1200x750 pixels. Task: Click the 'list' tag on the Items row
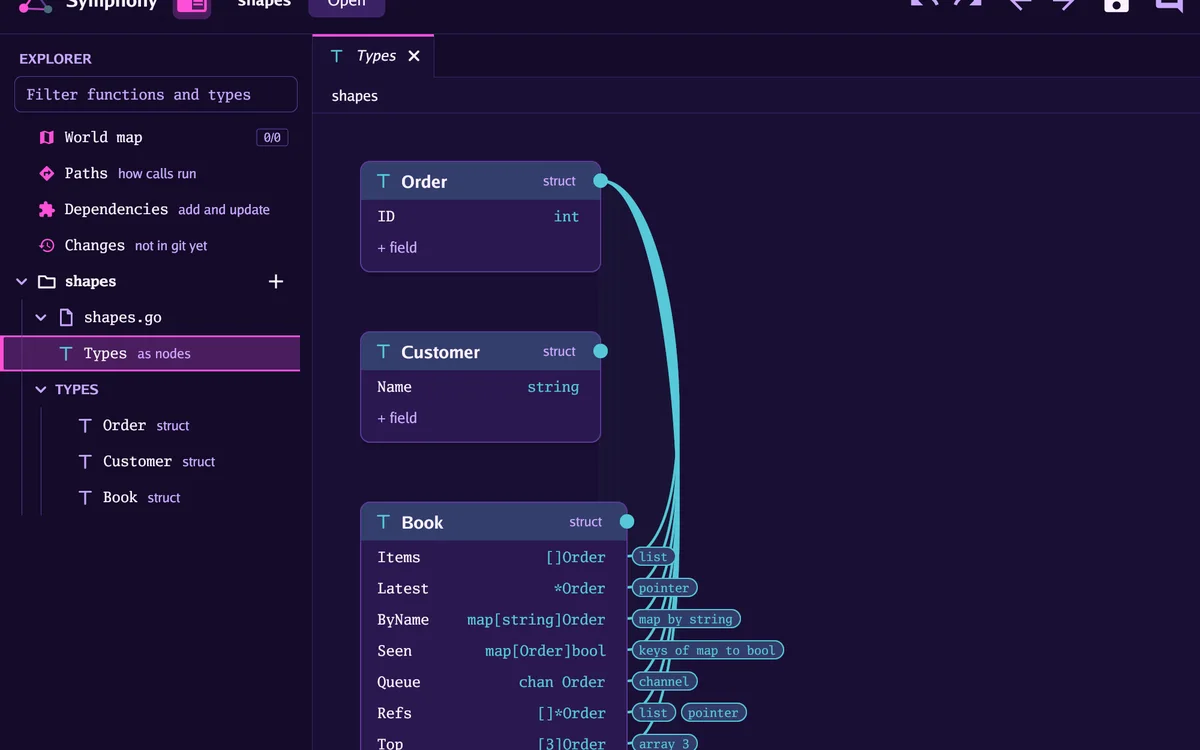653,556
